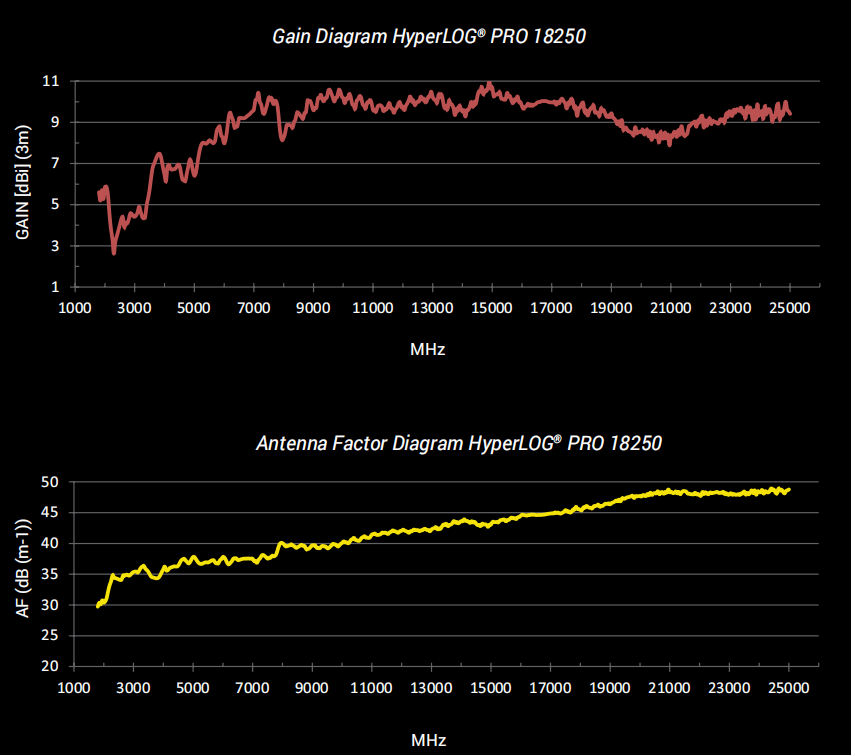
Task: Select 3000 on the Antenna Factor frequency axis
Action: pos(134,688)
